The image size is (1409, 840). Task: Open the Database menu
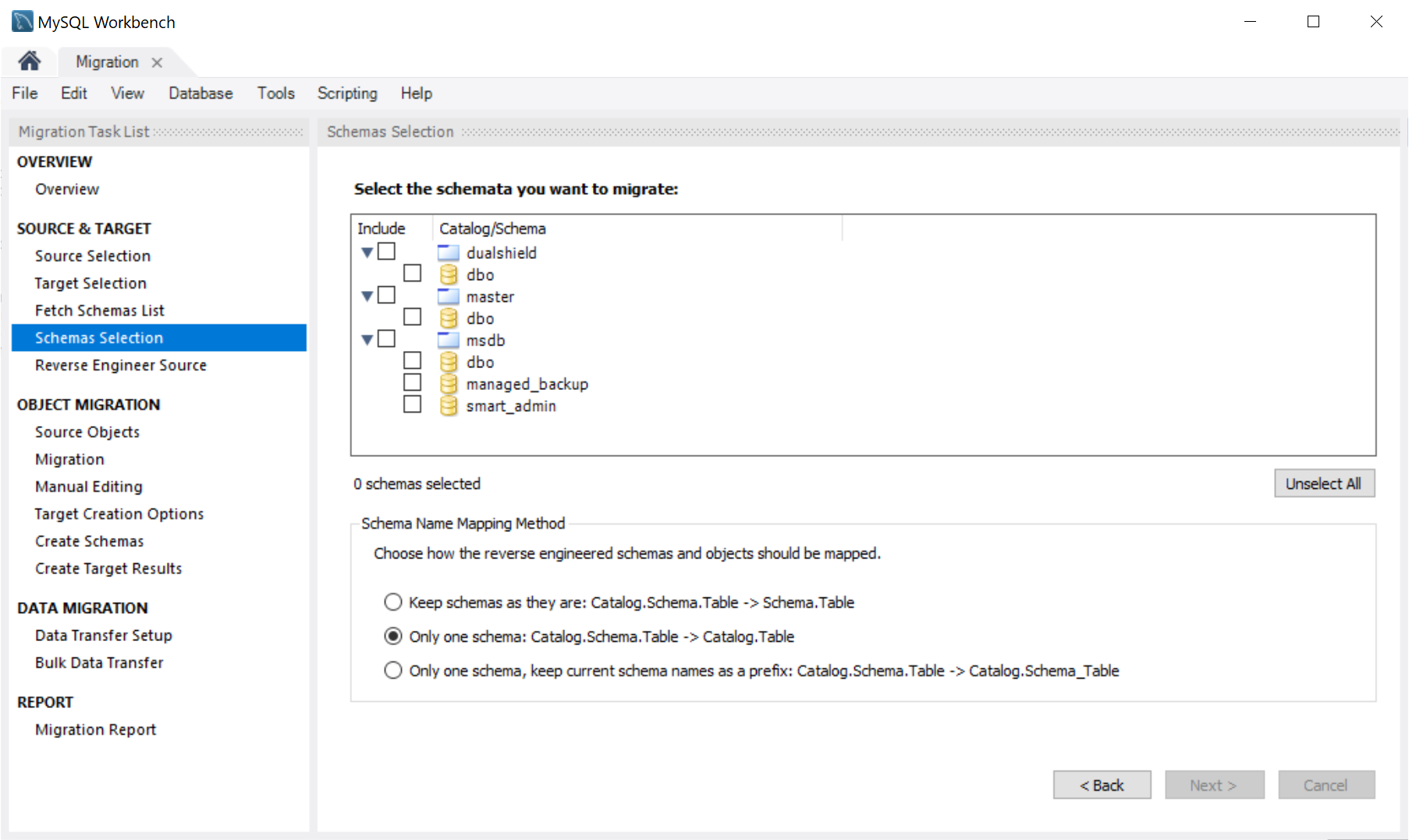click(x=201, y=94)
